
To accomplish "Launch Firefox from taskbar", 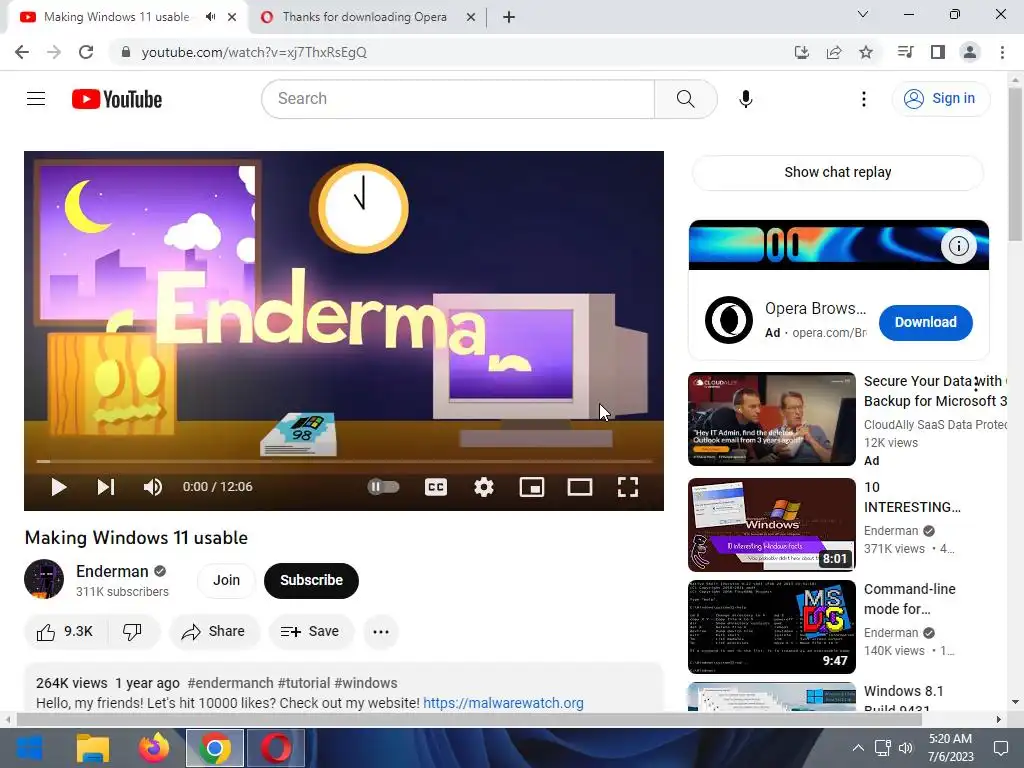I will (x=153, y=748).
